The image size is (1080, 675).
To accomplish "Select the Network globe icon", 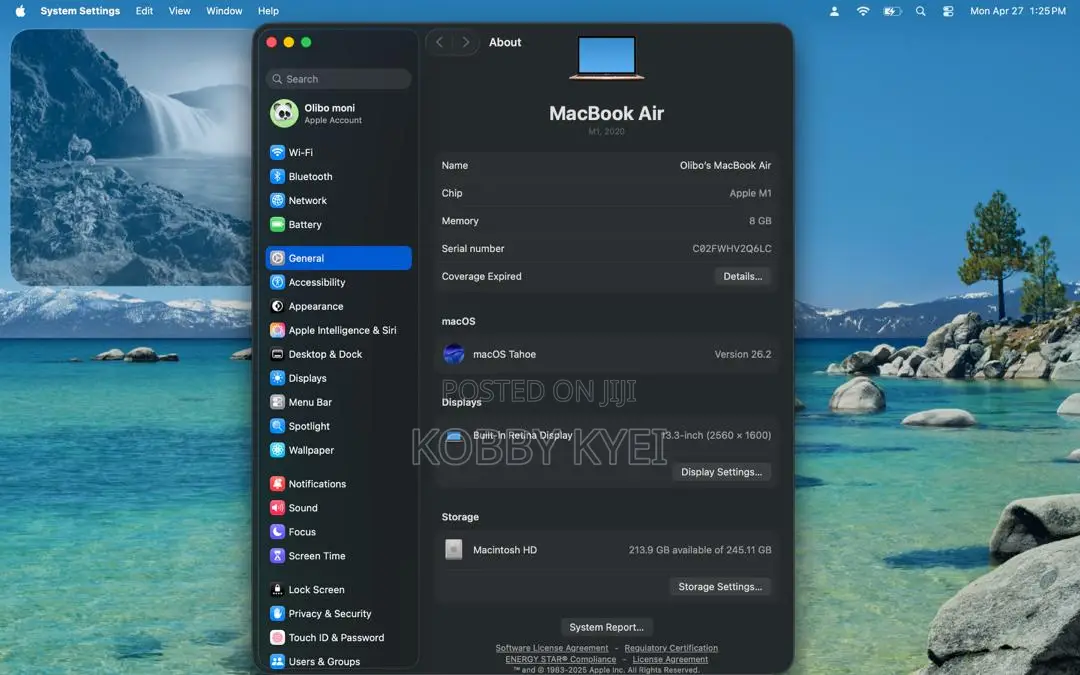I will click(x=277, y=200).
